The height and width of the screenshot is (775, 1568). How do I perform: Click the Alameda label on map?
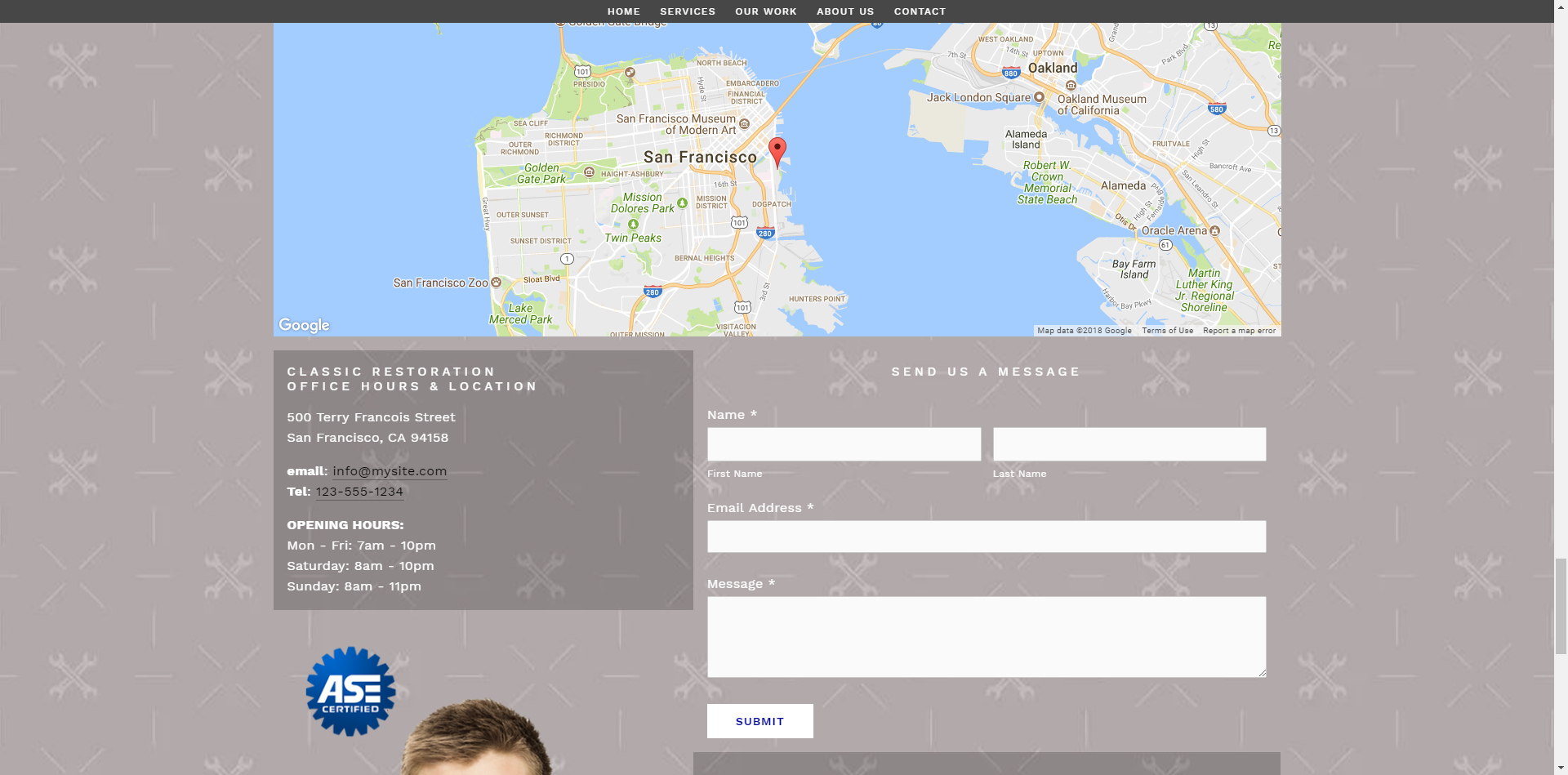pos(1123,185)
